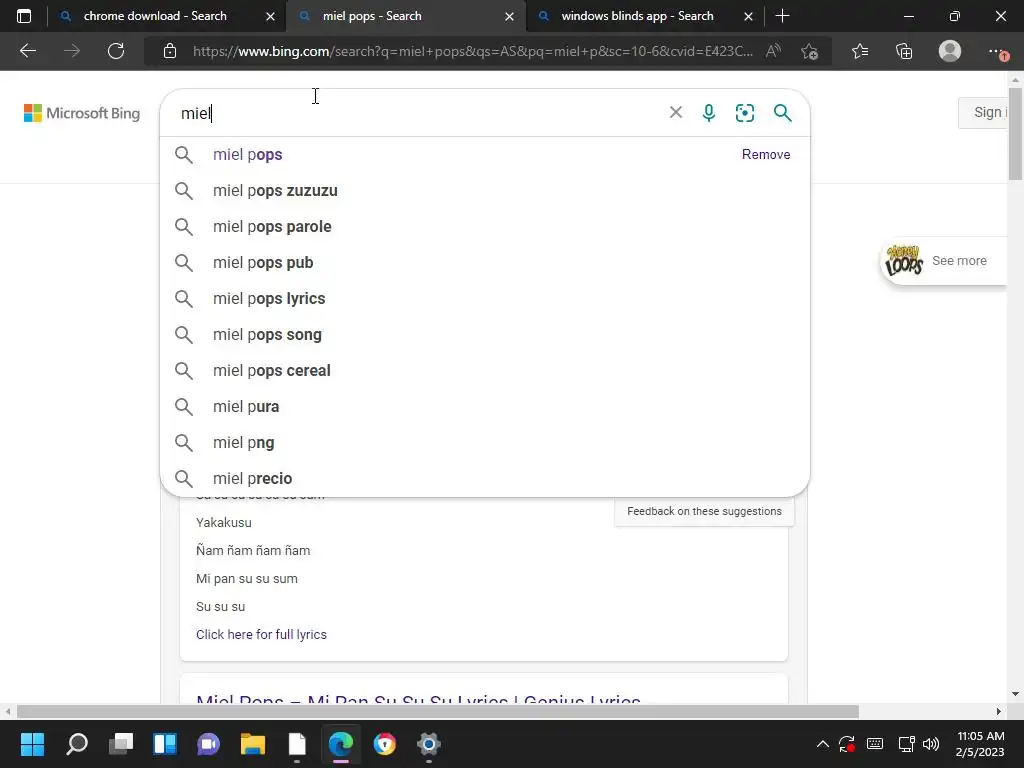Viewport: 1024px width, 768px height.
Task: Open Read aloud from address bar
Action: tap(773, 51)
